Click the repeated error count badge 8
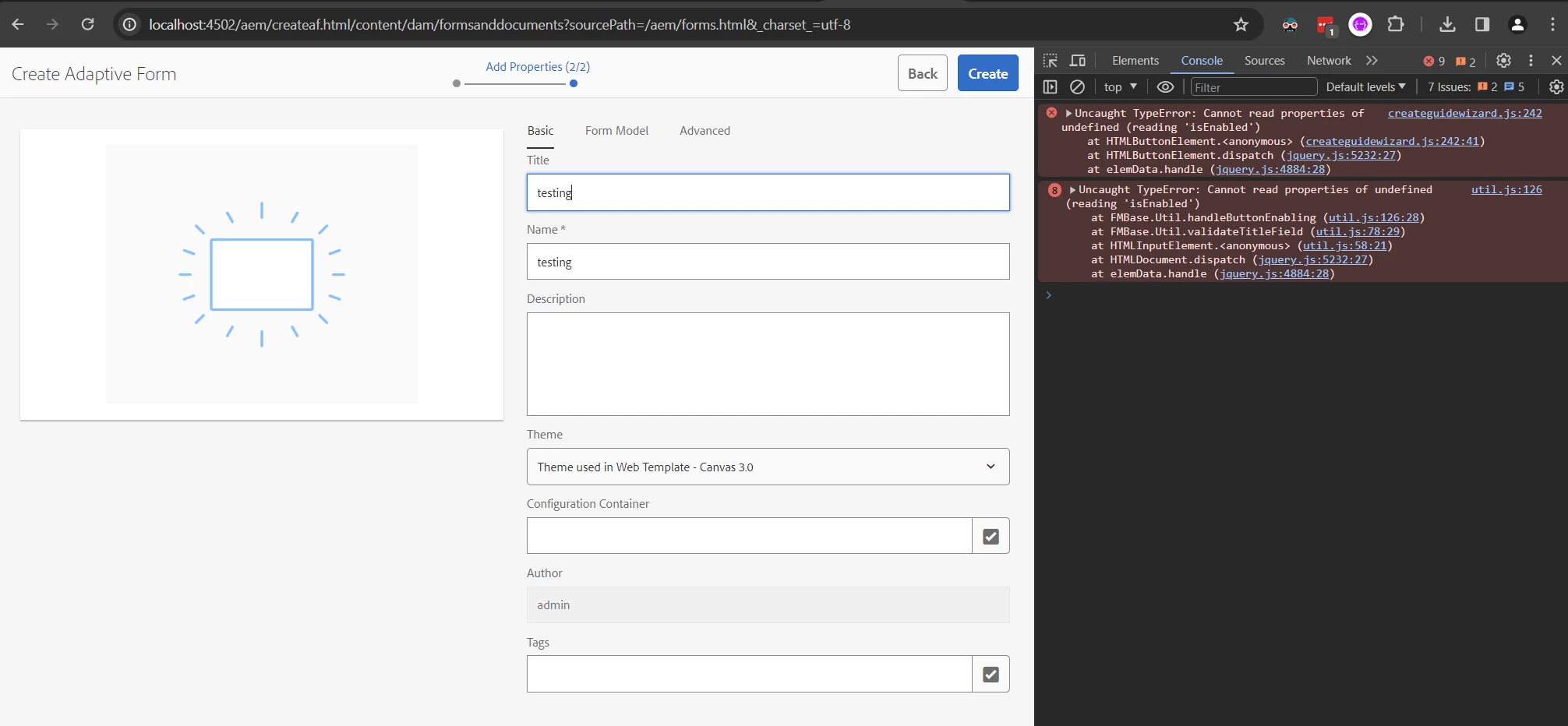Viewport: 1568px width, 726px height. 1054,190
